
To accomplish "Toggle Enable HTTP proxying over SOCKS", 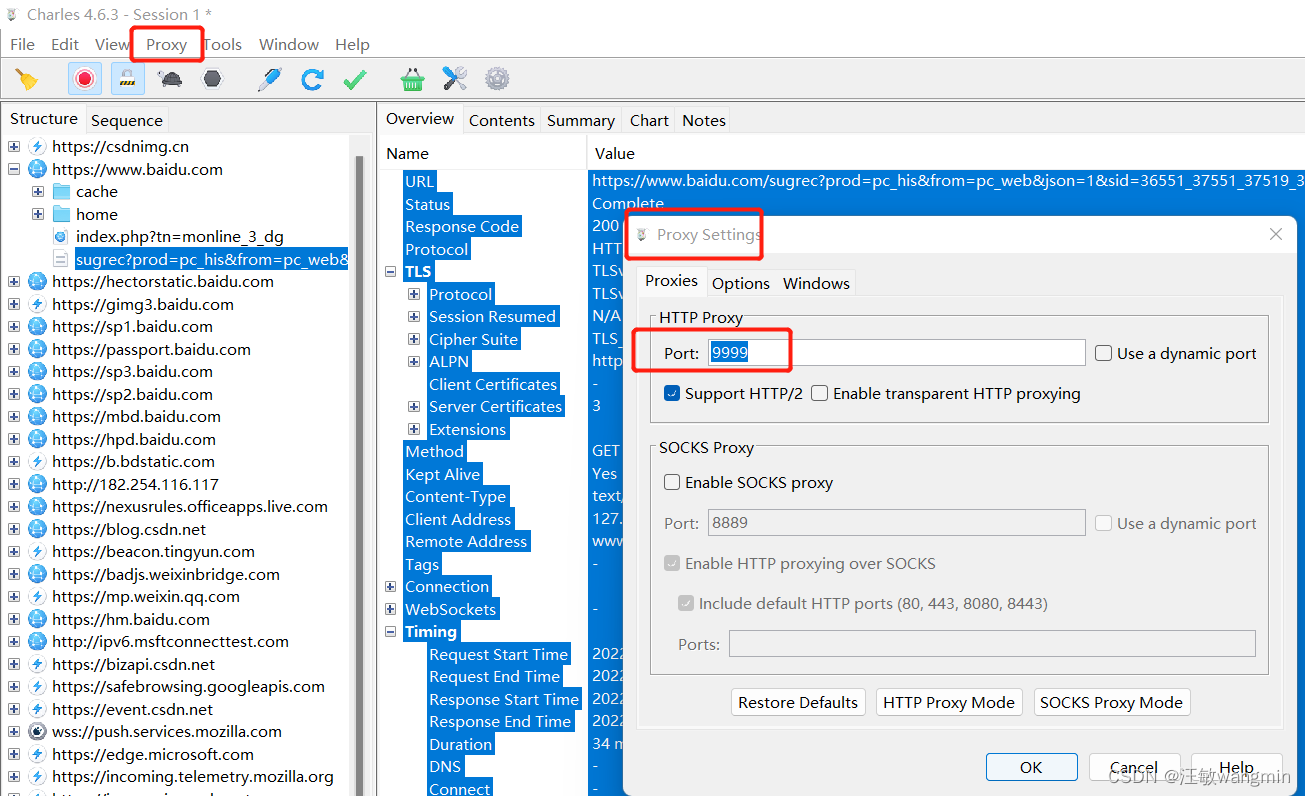I will point(672,563).
